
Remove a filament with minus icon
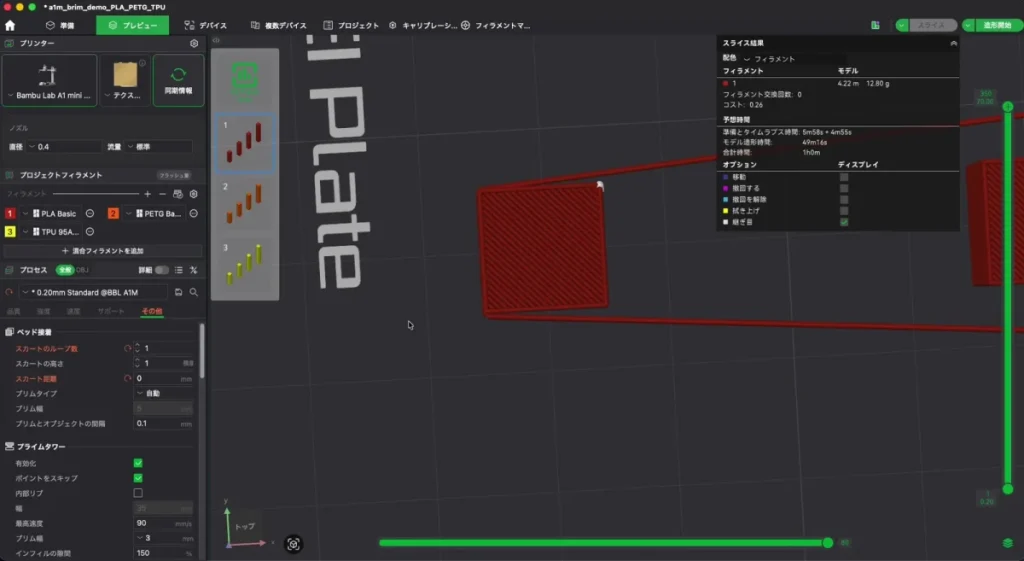(163, 194)
